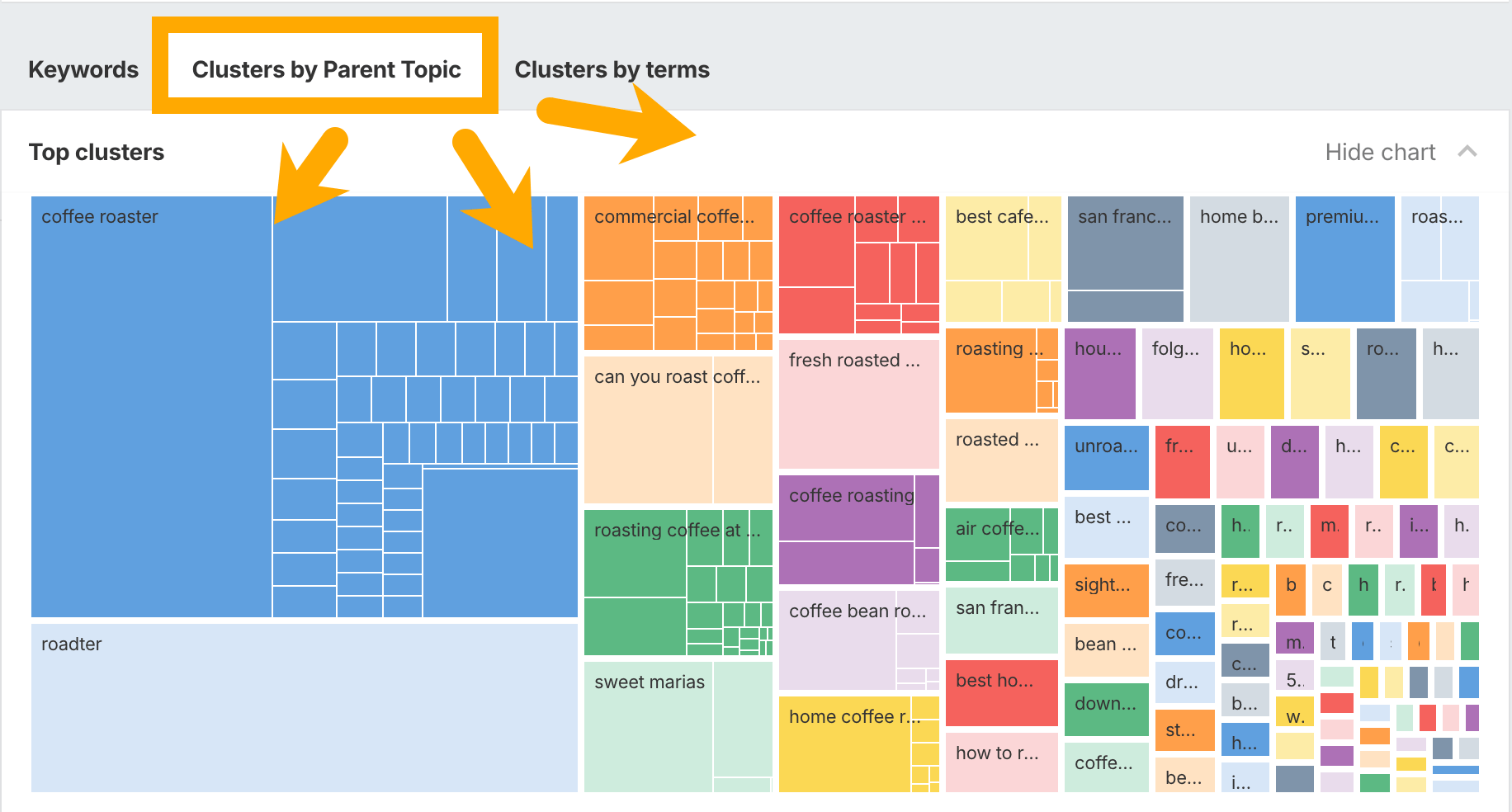Click the 'roadter' light blue cluster

click(304, 707)
